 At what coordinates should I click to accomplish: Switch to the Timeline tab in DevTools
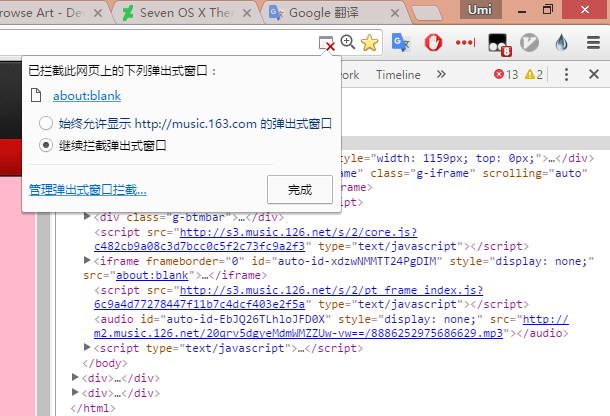tap(398, 75)
